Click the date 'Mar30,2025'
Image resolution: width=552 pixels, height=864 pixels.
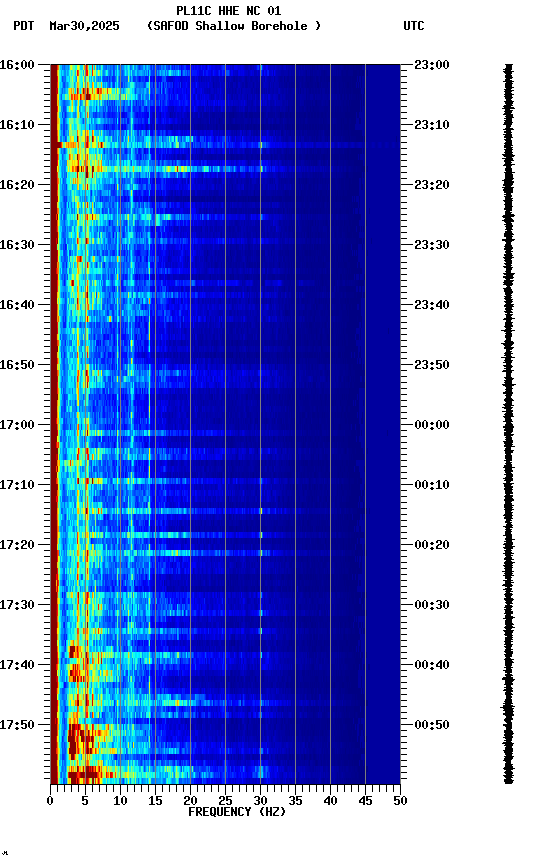[x=84, y=26]
